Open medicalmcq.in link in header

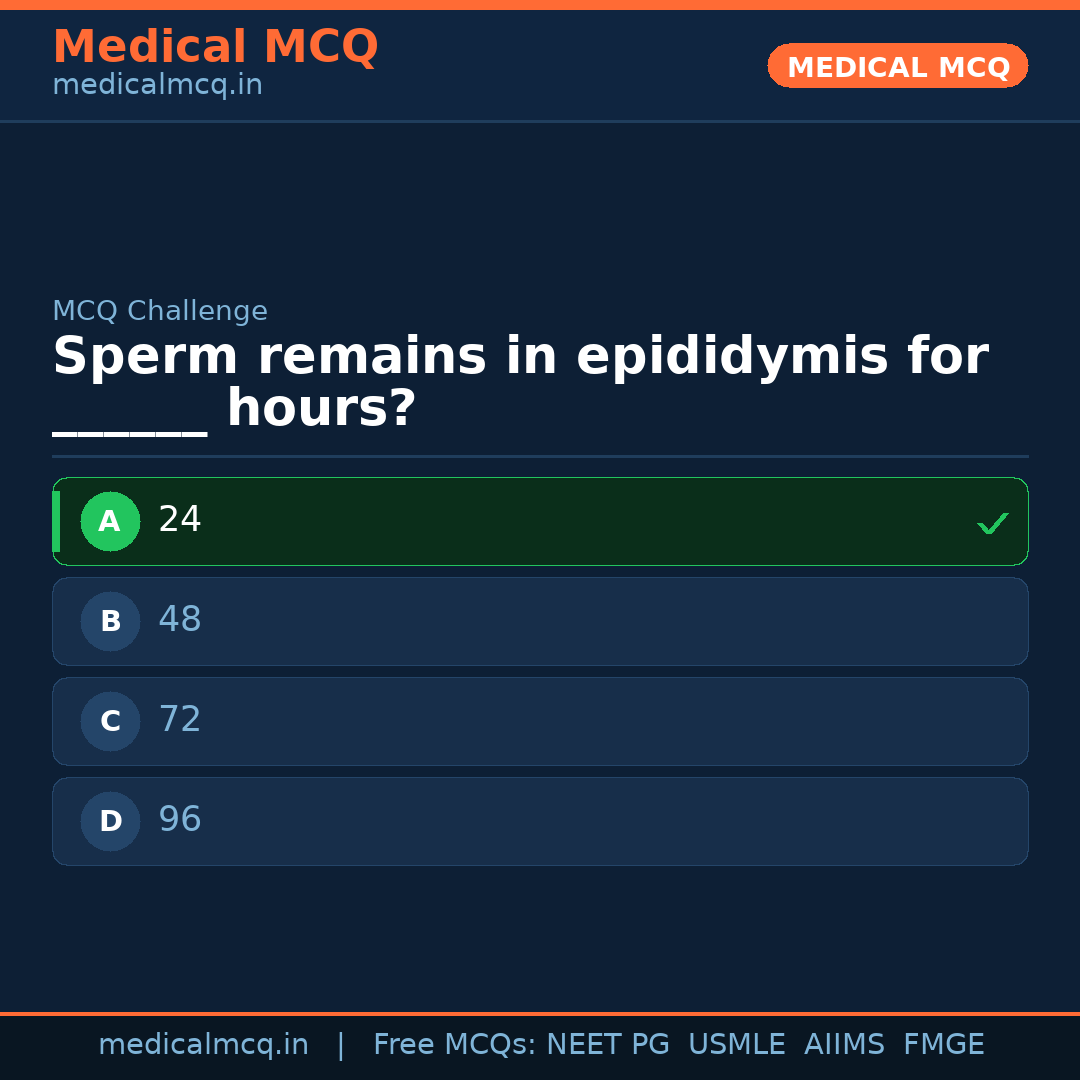point(157,86)
